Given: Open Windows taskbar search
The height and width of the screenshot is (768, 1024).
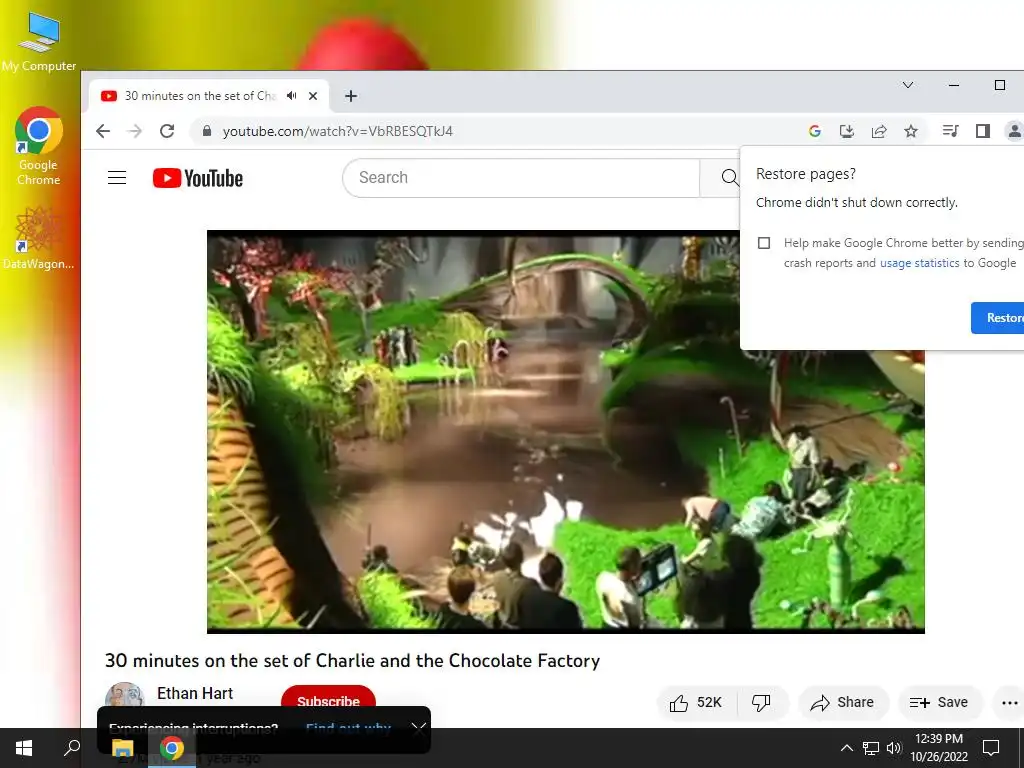Looking at the screenshot, I should (x=72, y=748).
